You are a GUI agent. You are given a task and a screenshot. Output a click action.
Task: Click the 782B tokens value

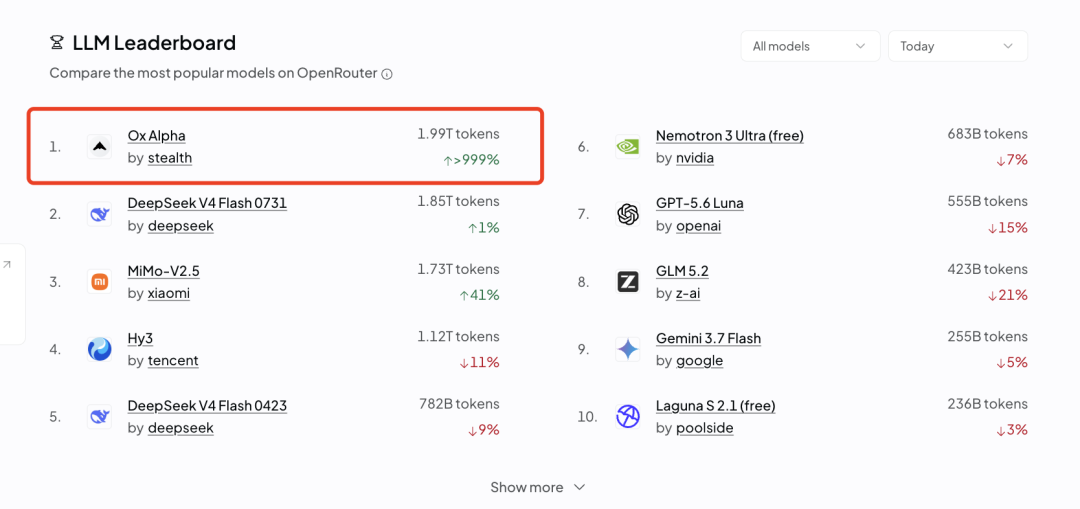pyautogui.click(x=459, y=404)
